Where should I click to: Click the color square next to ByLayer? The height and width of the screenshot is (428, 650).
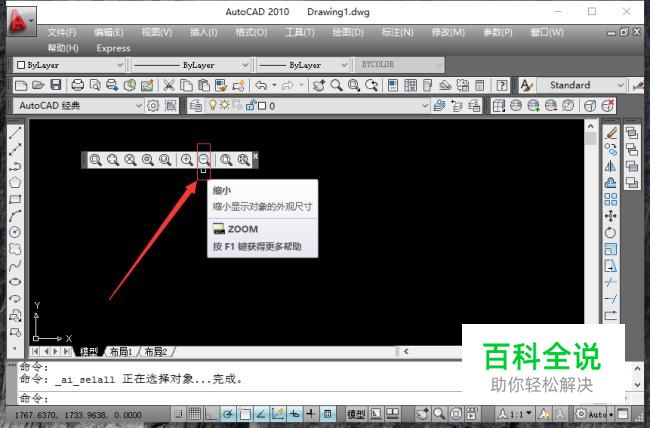click(x=21, y=65)
